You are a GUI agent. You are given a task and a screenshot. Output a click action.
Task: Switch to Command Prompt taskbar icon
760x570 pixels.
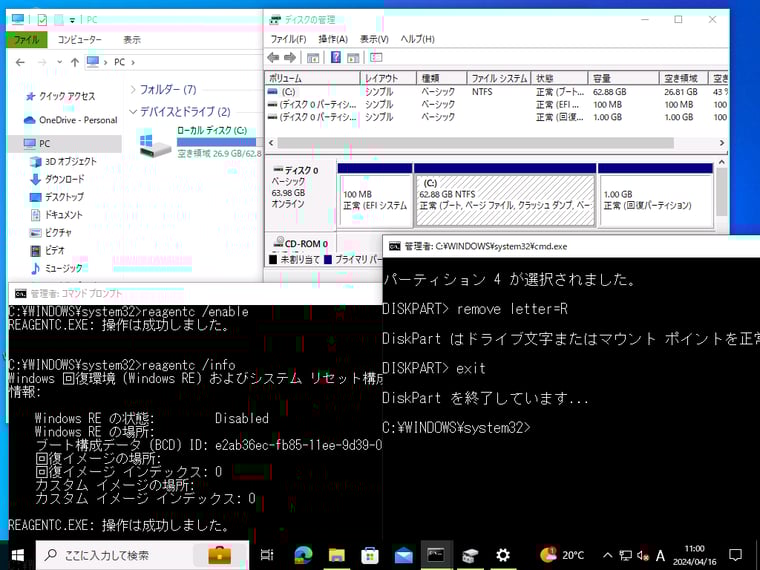(436, 555)
